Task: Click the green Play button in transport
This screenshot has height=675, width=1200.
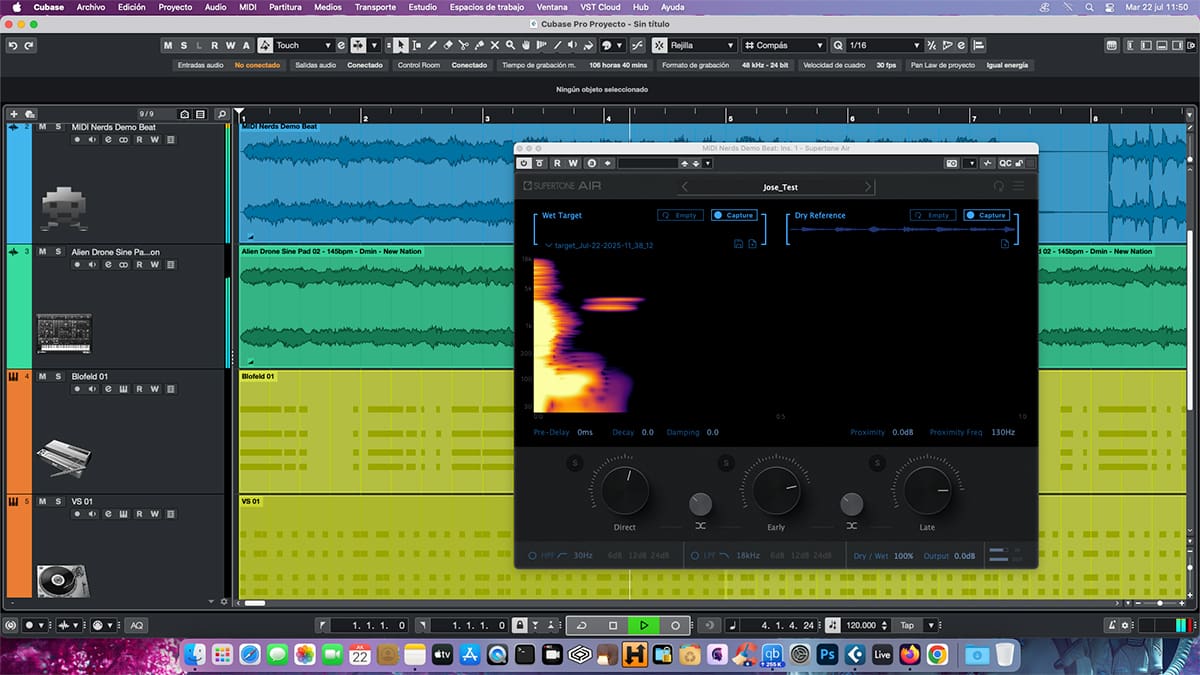Action: [644, 625]
